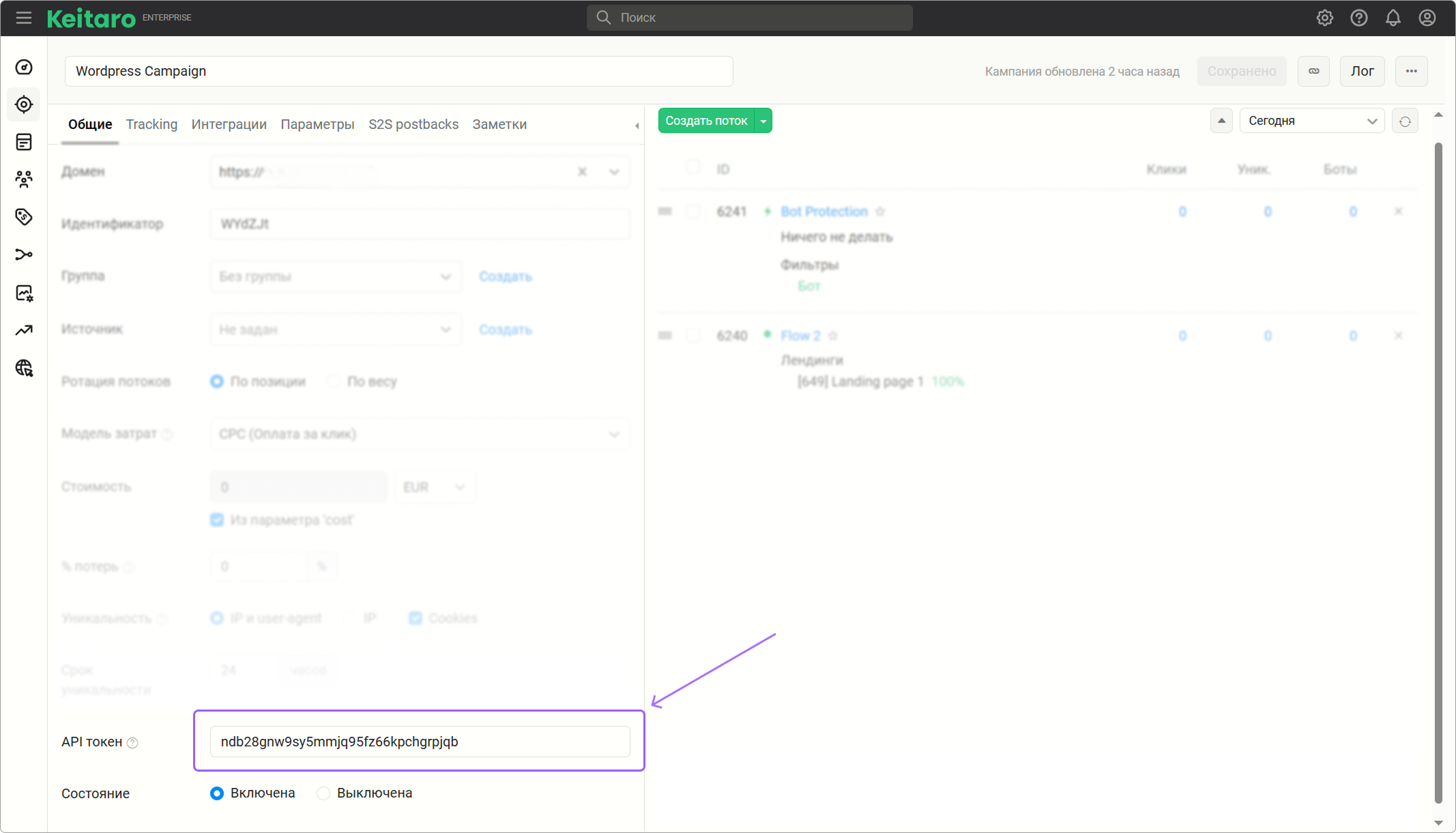The image size is (1456, 833).
Task: Expand the CPC cost model dropdown
Action: (x=420, y=434)
